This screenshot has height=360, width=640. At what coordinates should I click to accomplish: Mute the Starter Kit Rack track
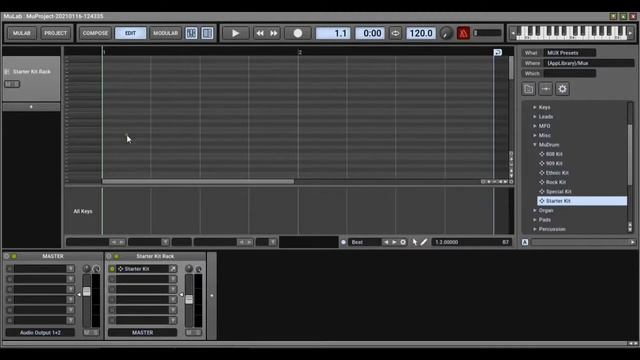tap(8, 84)
